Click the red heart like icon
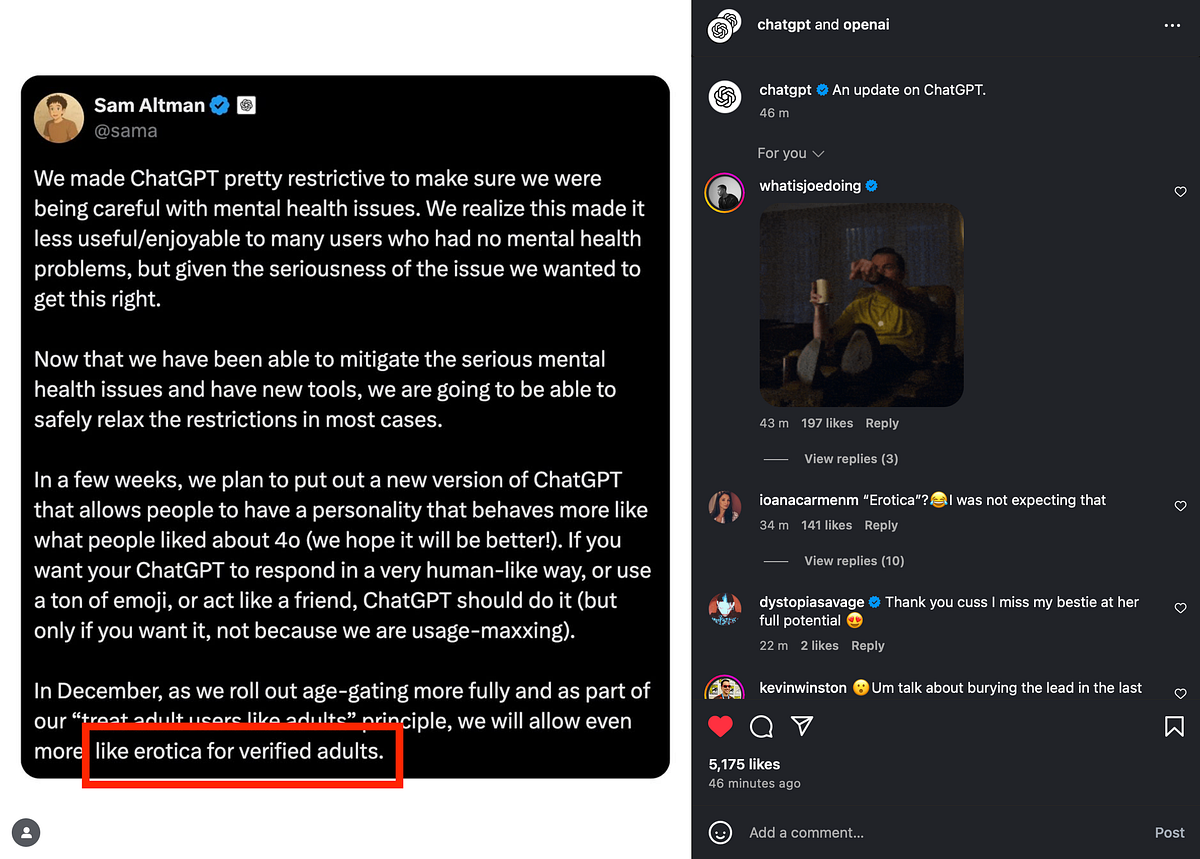Screen dimensions: 1200x859 [x=720, y=727]
